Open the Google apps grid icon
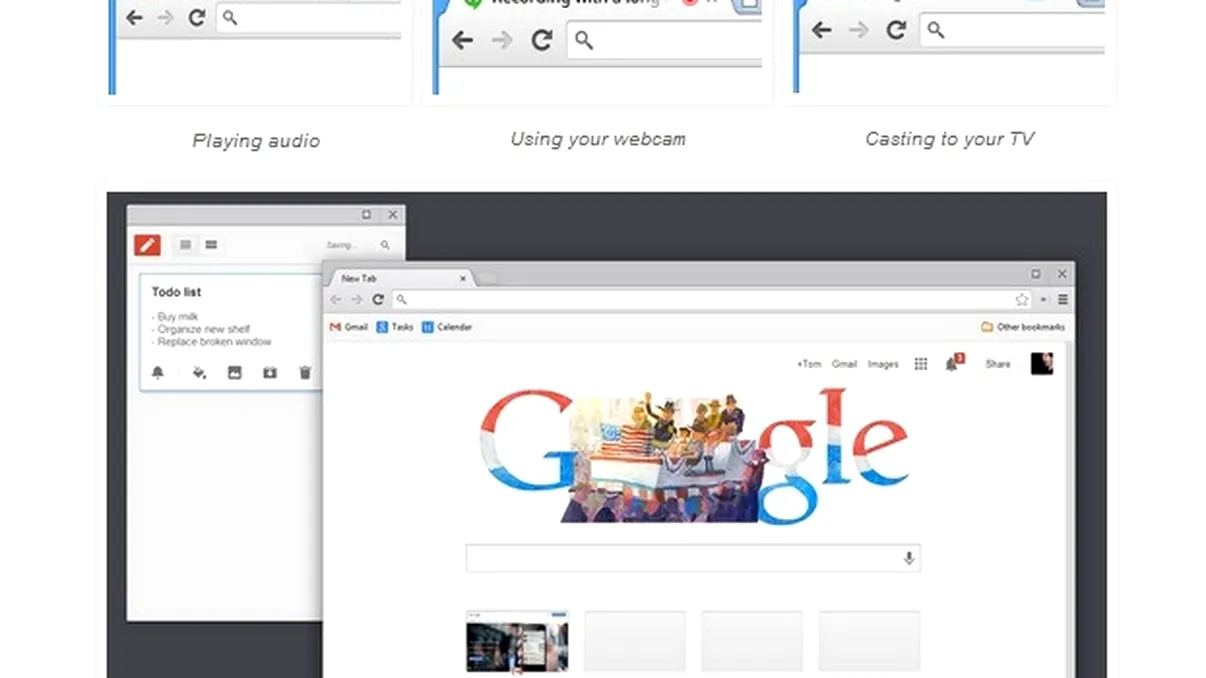This screenshot has height=678, width=1206. (921, 364)
